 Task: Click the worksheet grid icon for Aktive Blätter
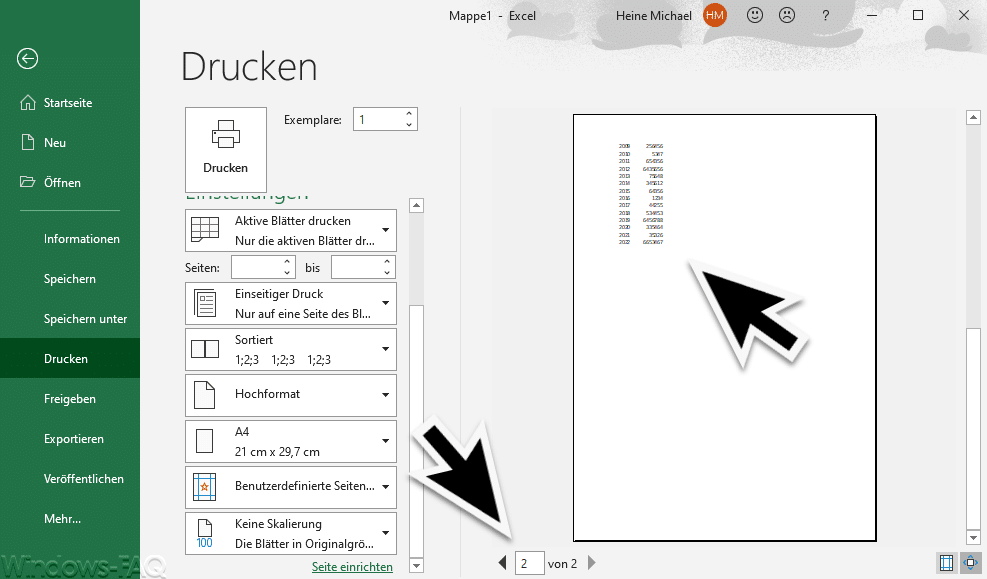coord(205,230)
